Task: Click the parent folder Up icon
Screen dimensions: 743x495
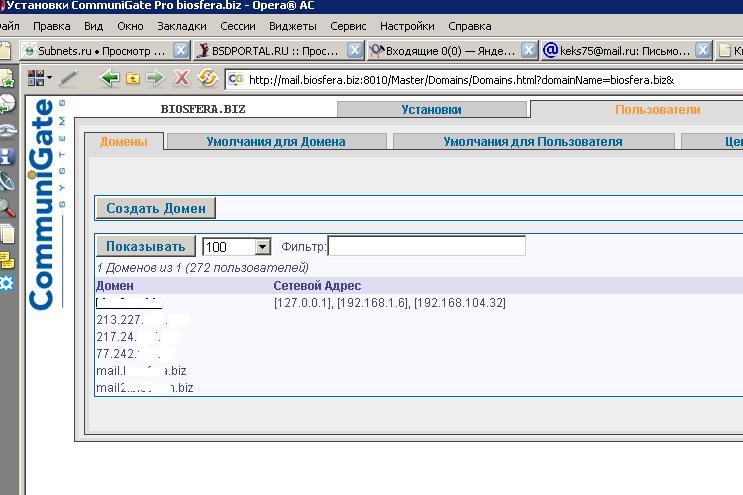Action: [x=132, y=78]
